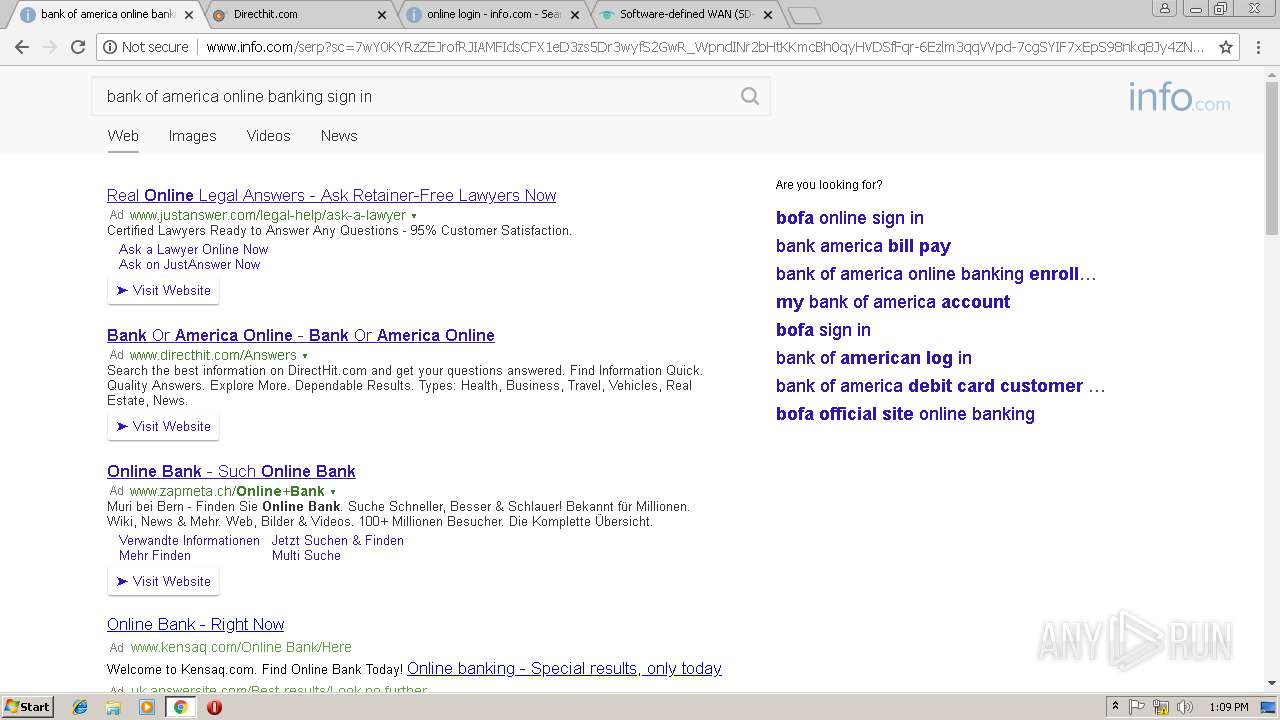The width and height of the screenshot is (1280, 720).
Task: Click the Action Center flag icon
Action: point(1137,706)
